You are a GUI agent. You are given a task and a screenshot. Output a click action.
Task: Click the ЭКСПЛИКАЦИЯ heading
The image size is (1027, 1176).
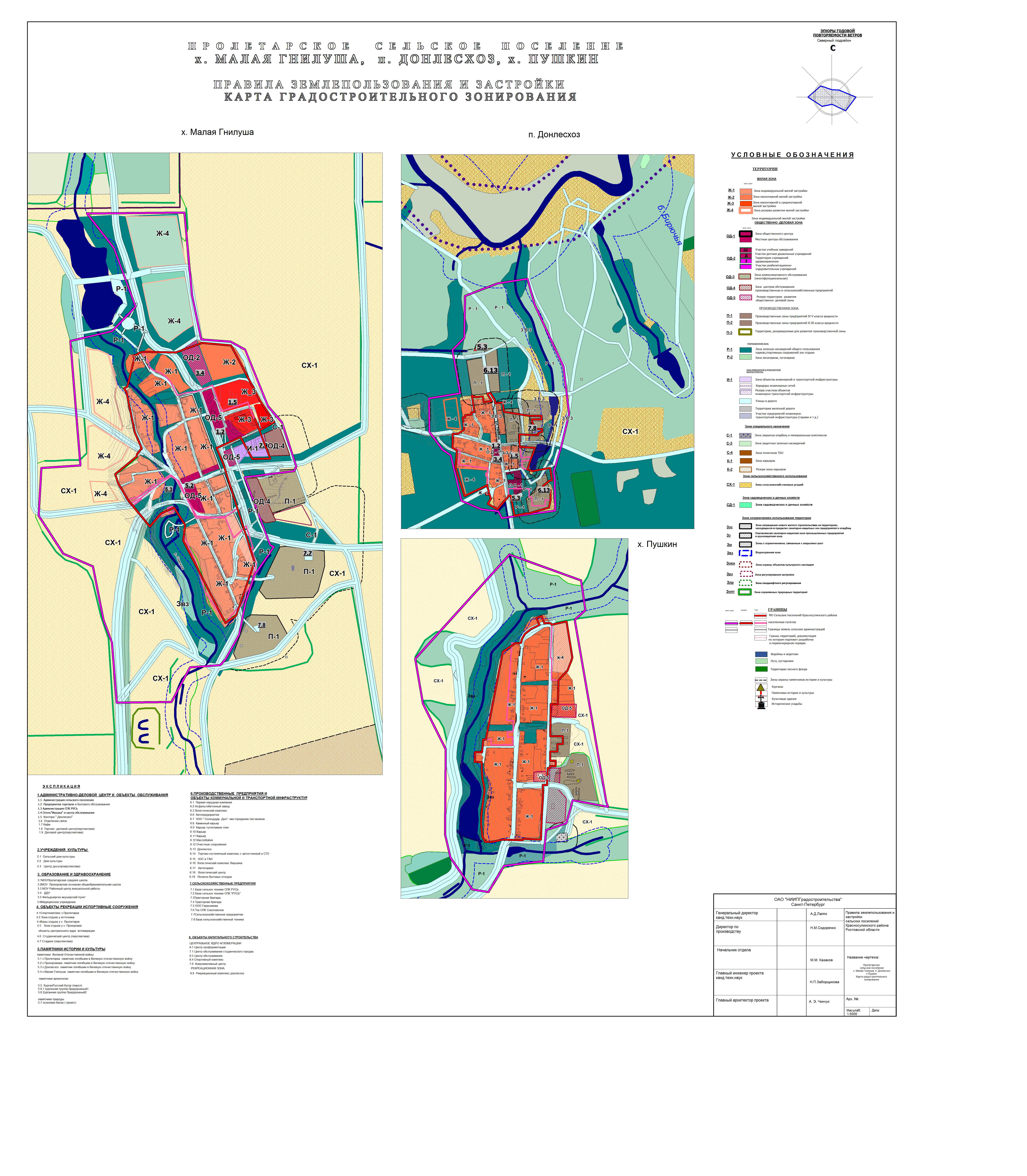[x=61, y=787]
